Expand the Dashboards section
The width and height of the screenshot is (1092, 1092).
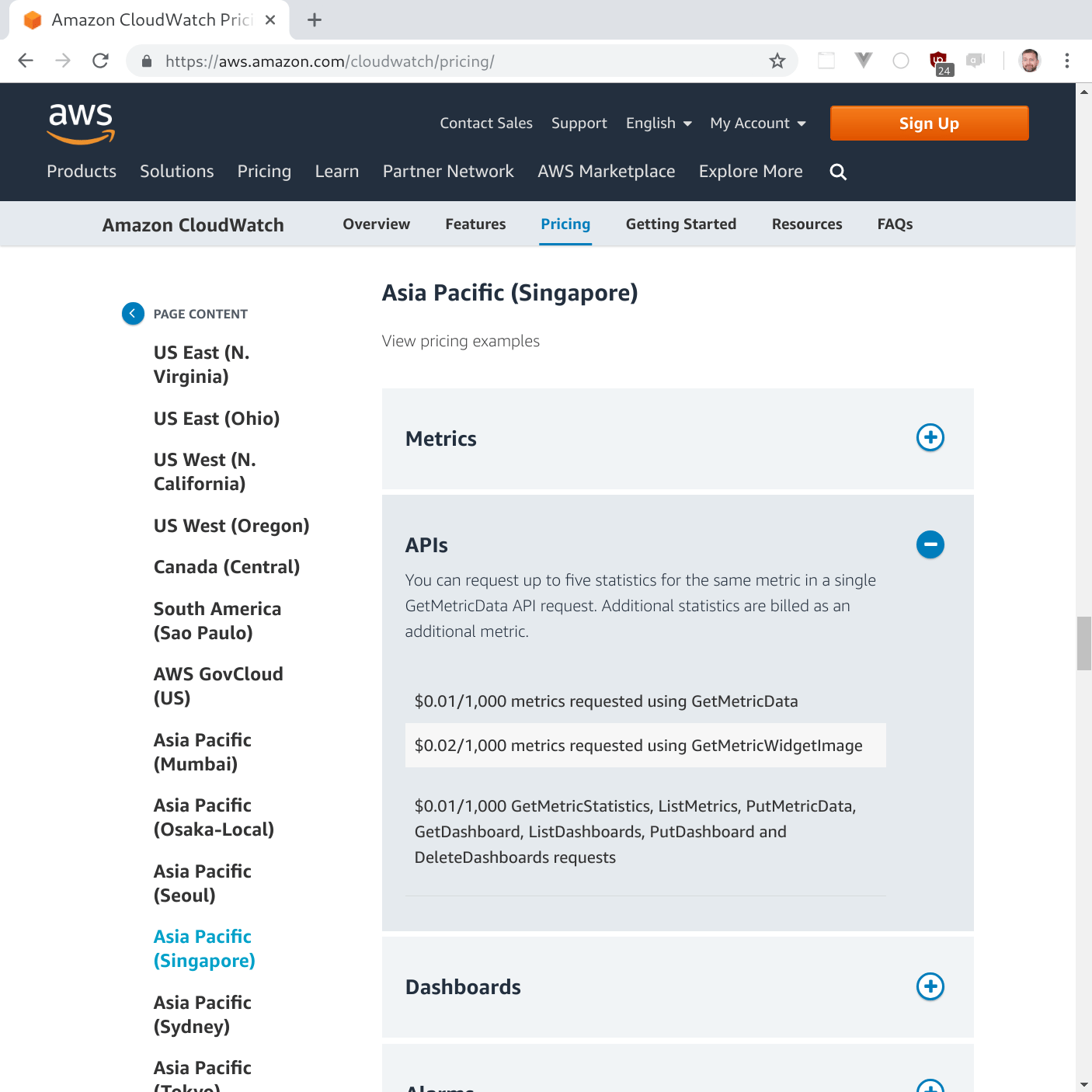930,986
